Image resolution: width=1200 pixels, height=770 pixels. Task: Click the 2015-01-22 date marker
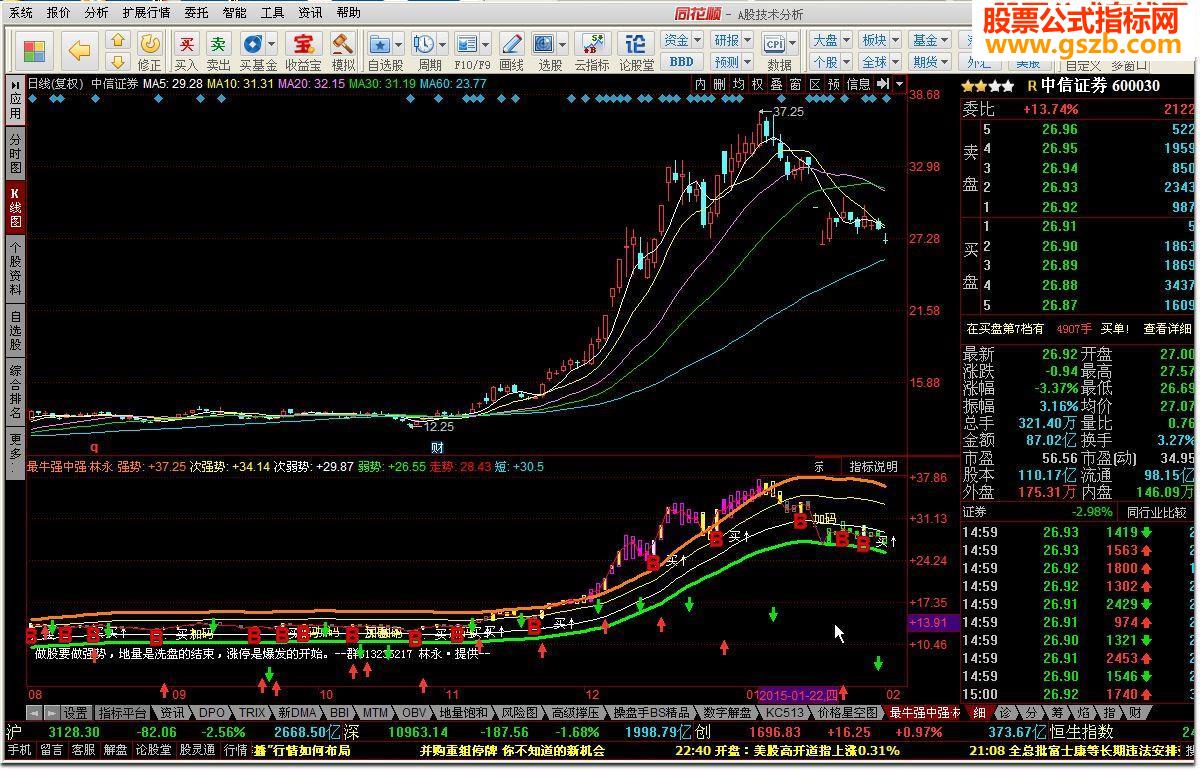(798, 694)
